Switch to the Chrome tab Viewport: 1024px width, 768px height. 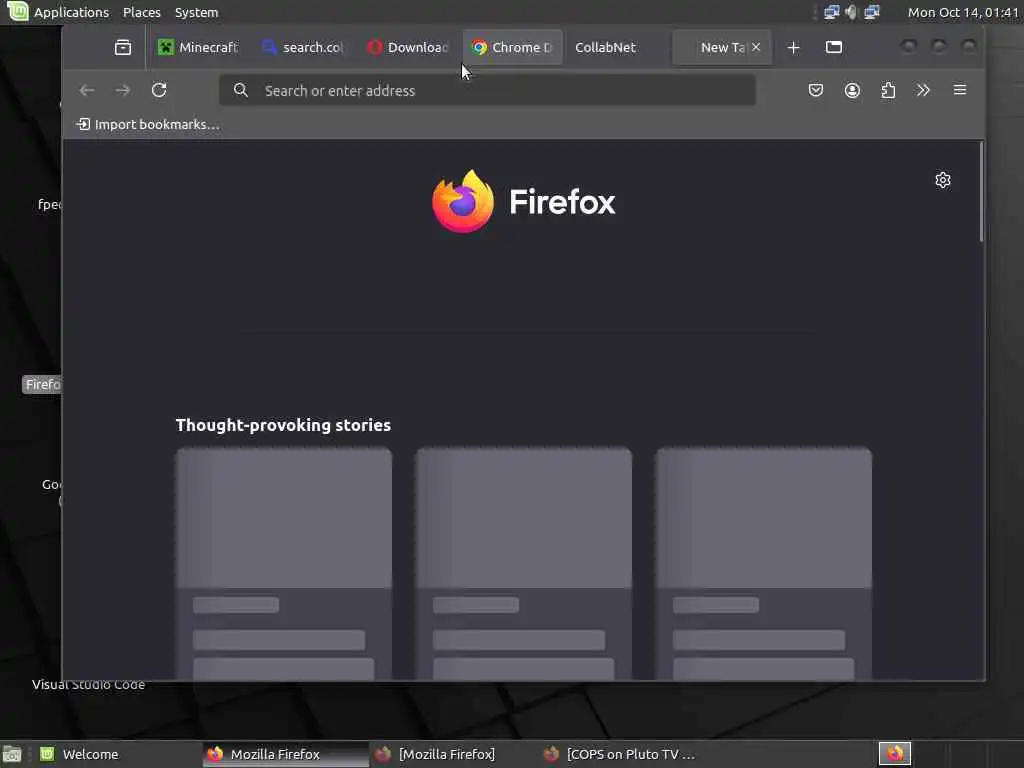(512, 47)
